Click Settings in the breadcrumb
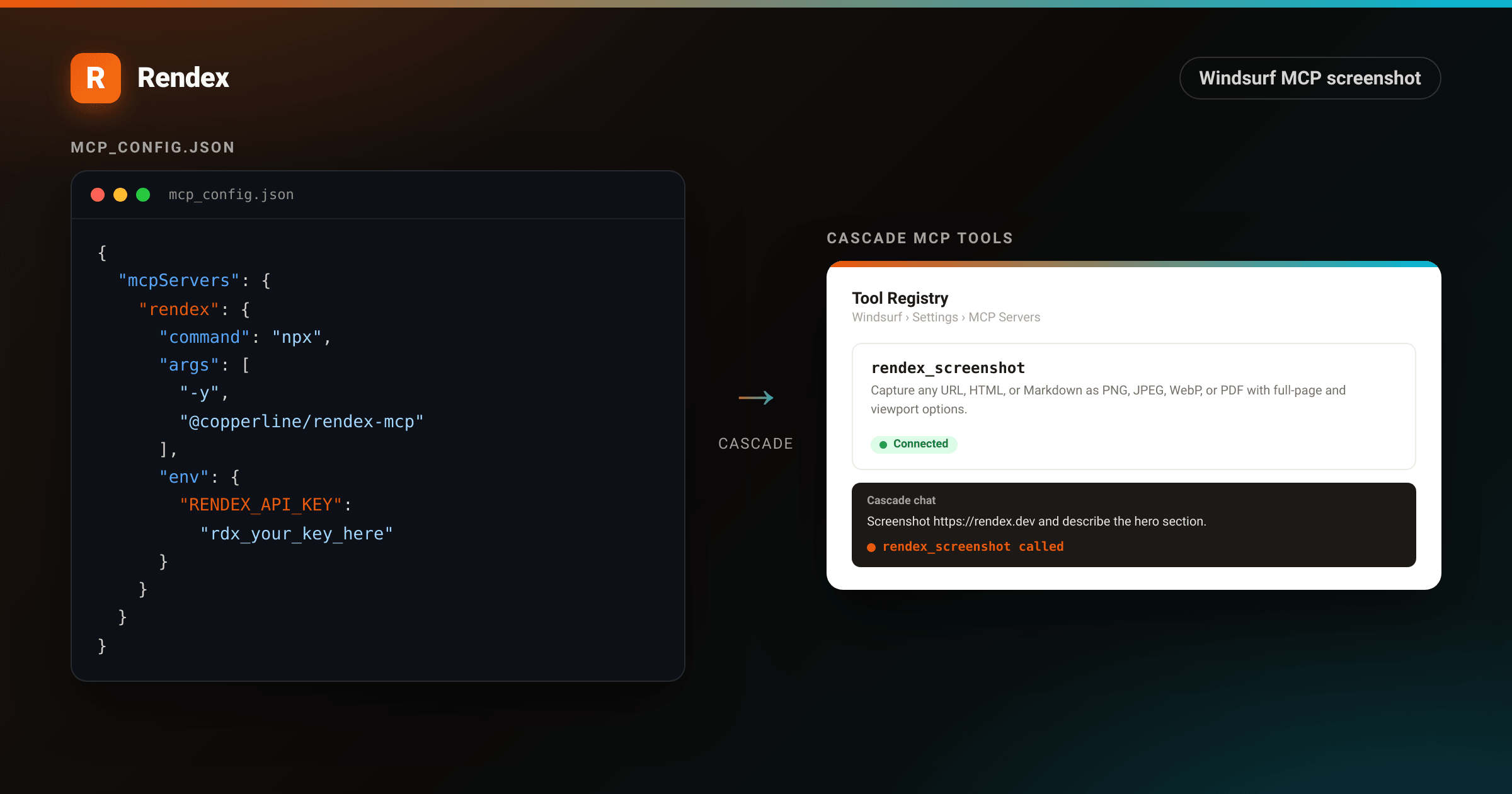This screenshot has width=1512, height=794. click(x=935, y=317)
